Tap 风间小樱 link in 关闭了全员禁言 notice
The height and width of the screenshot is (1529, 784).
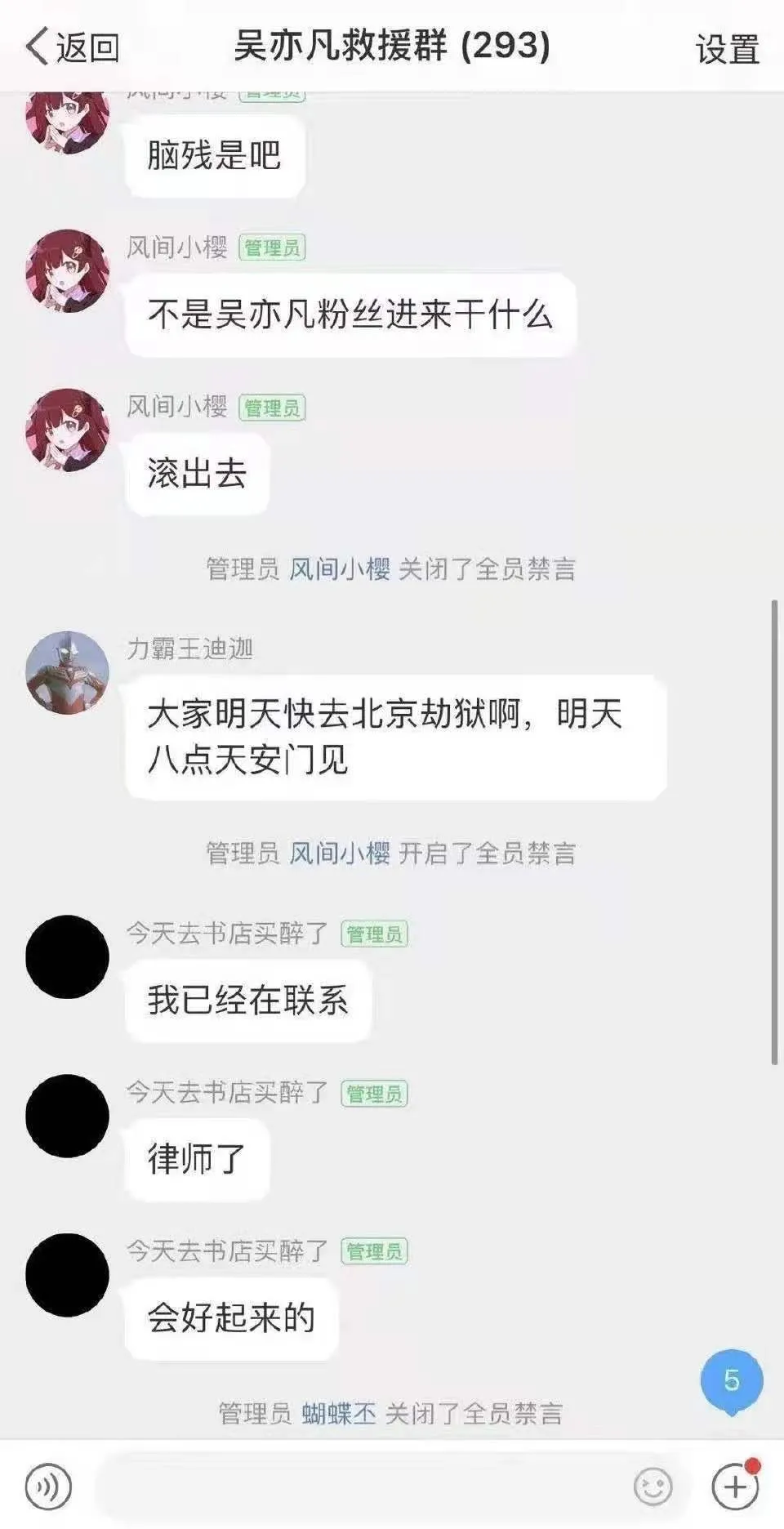pyautogui.click(x=340, y=568)
